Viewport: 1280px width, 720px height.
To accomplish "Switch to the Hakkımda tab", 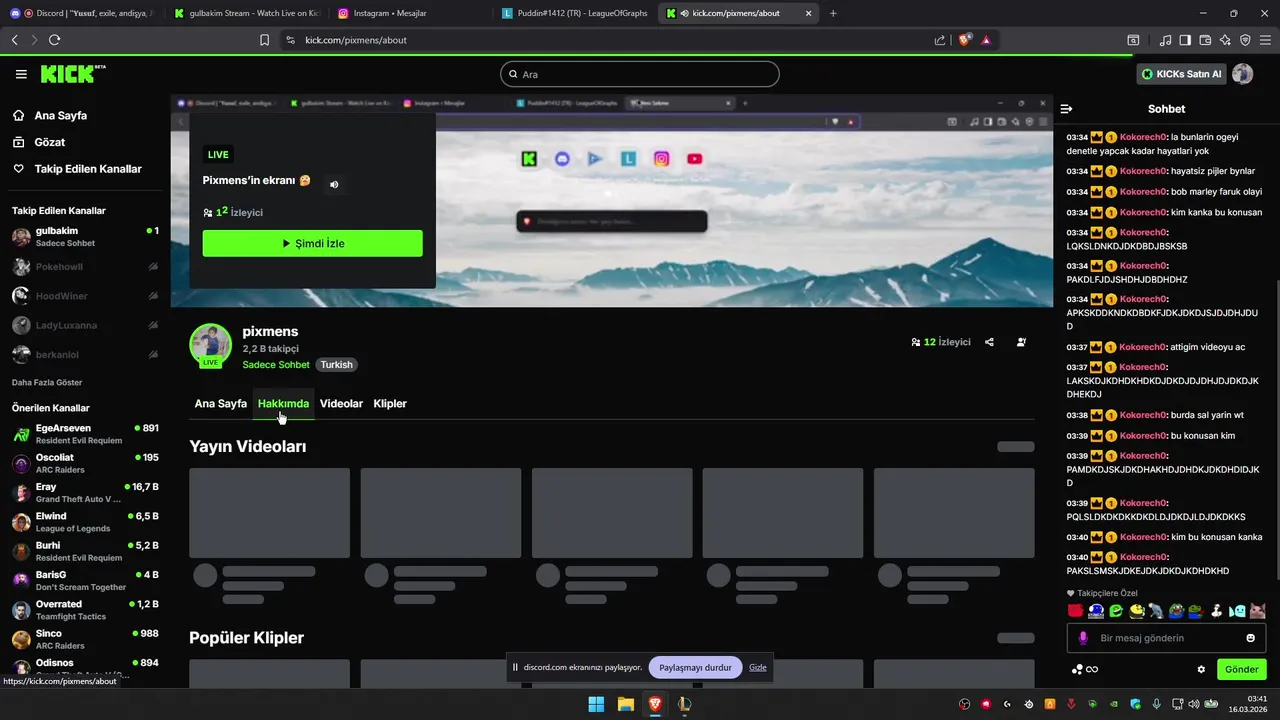I will 283,404.
